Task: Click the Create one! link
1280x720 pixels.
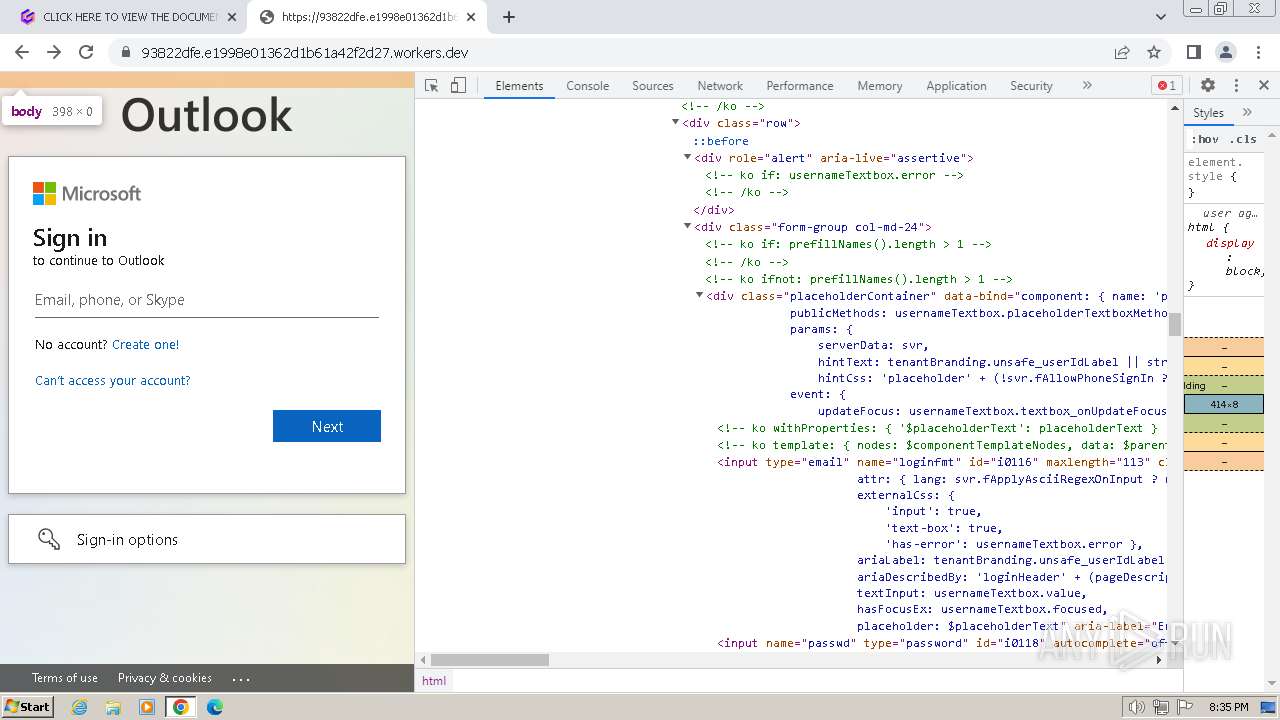Action: pyautogui.click(x=146, y=344)
